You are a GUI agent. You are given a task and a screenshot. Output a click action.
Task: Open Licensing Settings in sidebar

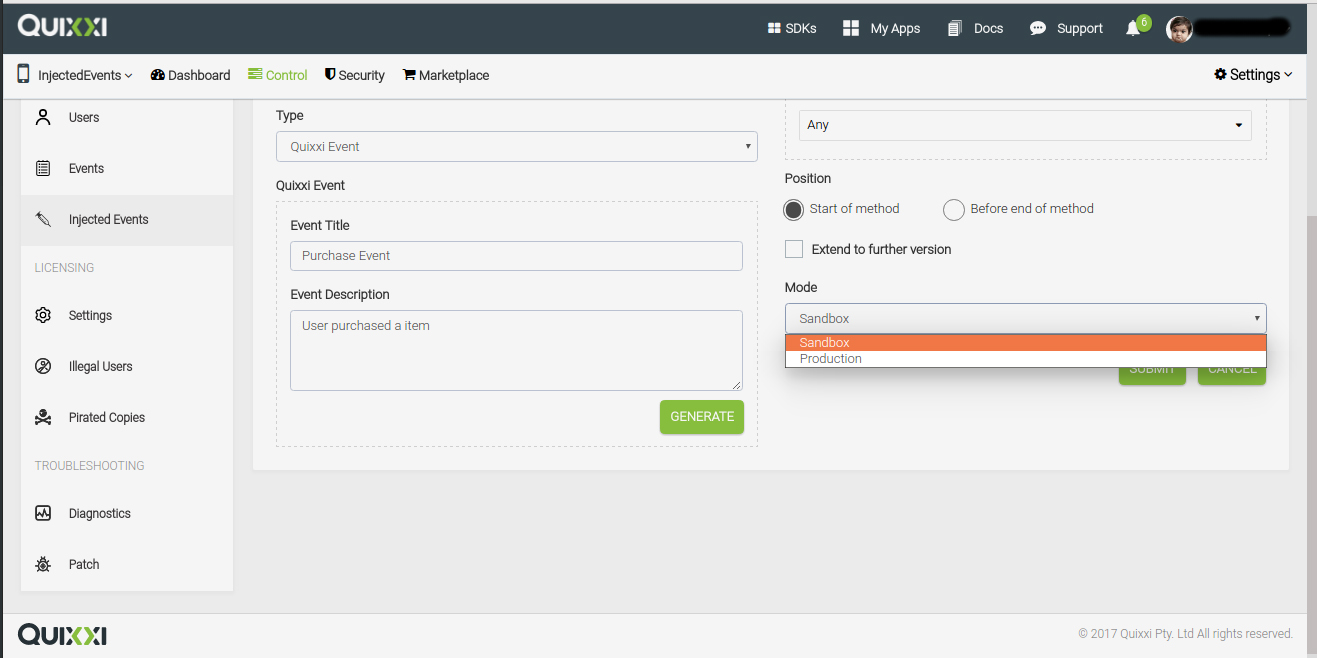(127, 315)
